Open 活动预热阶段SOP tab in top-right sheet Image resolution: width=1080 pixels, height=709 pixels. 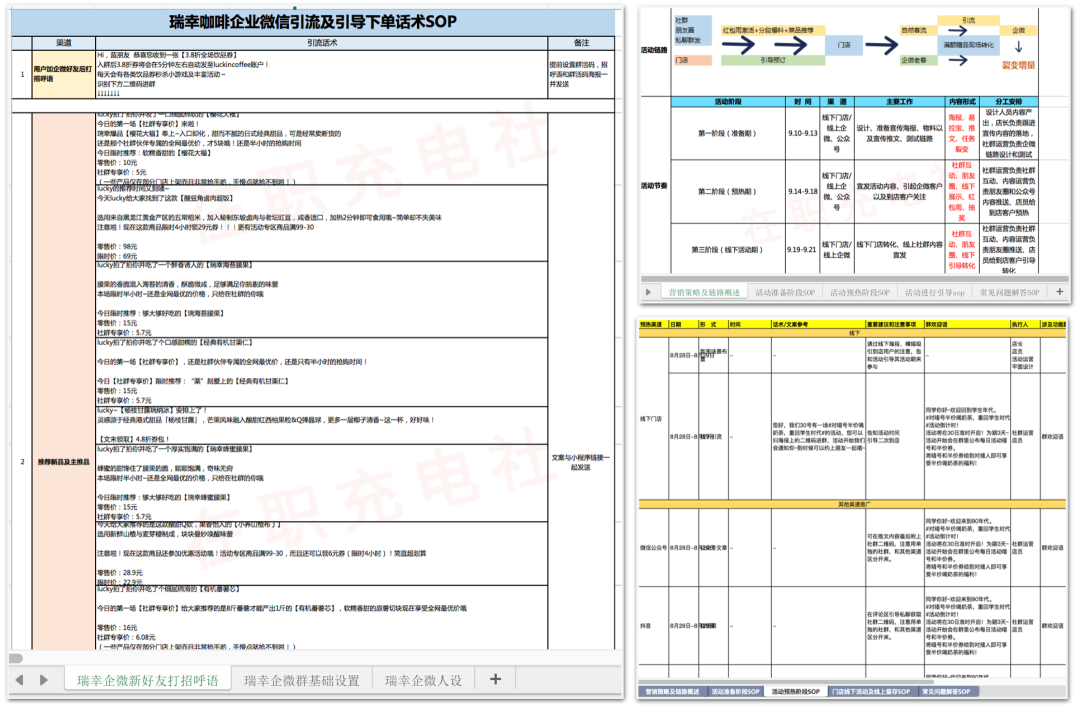[860, 293]
